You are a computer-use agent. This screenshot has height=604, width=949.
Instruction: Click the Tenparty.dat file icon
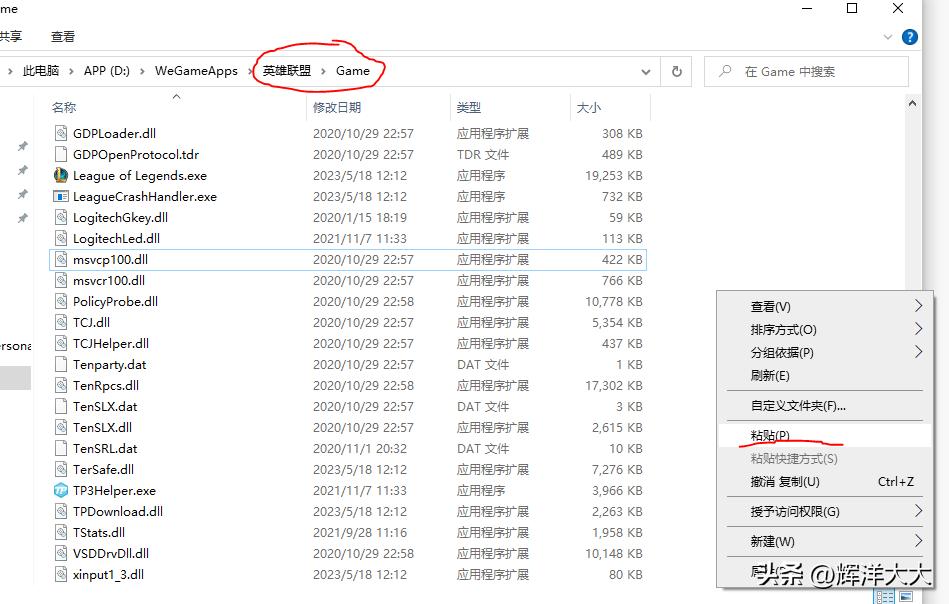61,364
